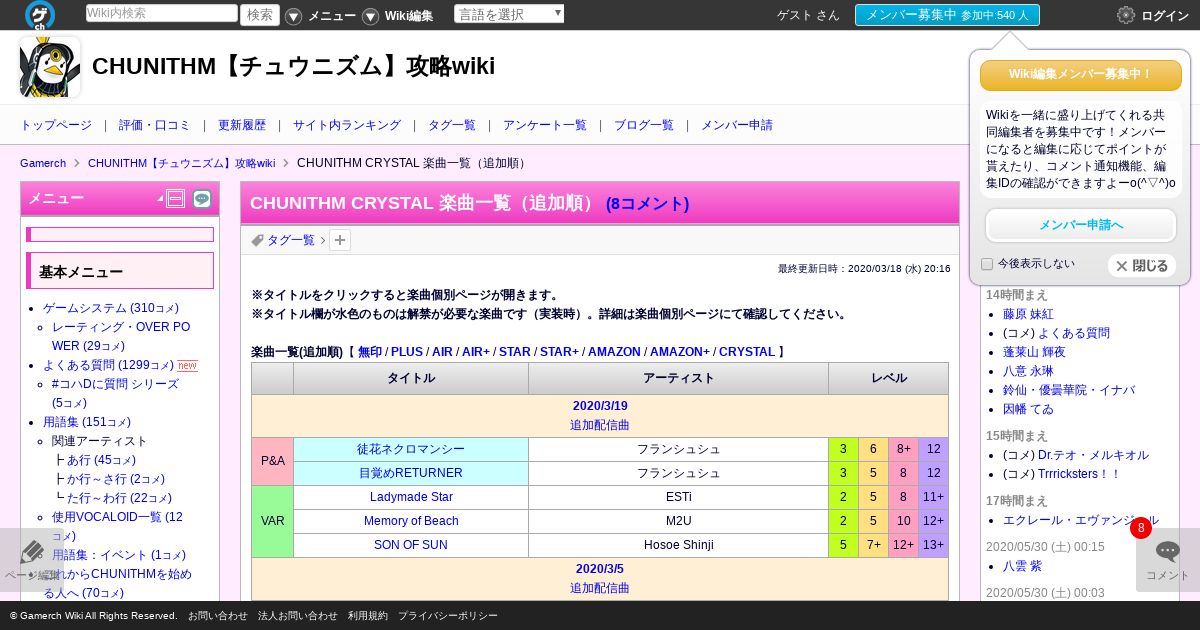Click the ログイン link
The width and height of the screenshot is (1200, 630).
pyautogui.click(x=1165, y=15)
